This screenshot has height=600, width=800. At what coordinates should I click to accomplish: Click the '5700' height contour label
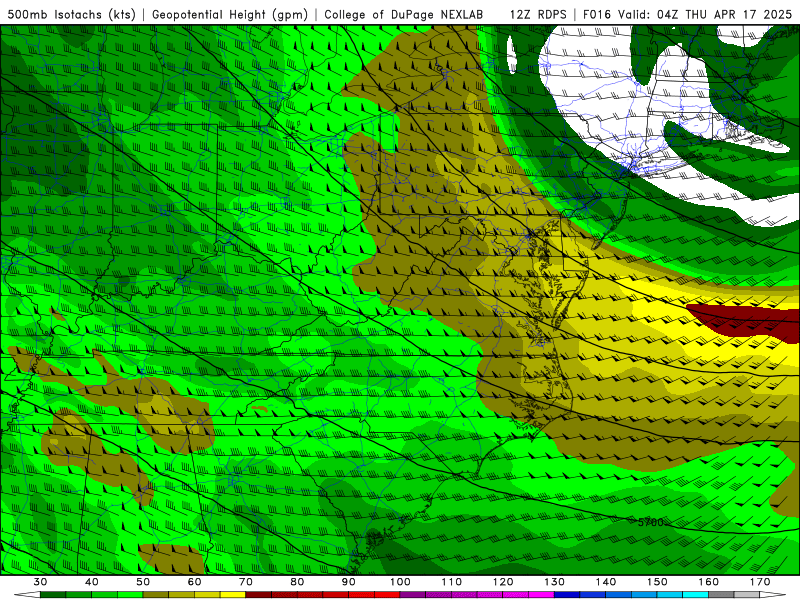click(651, 522)
